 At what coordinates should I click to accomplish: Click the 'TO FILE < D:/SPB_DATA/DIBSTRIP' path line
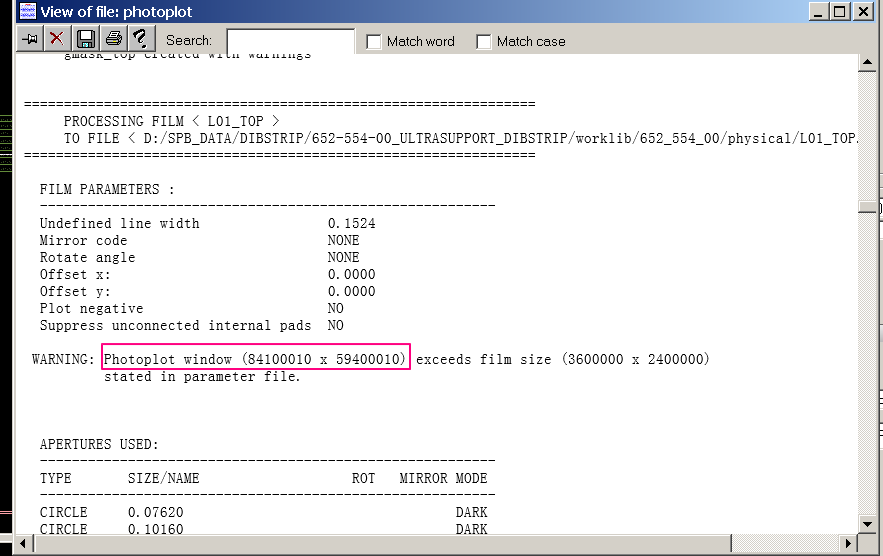point(461,138)
